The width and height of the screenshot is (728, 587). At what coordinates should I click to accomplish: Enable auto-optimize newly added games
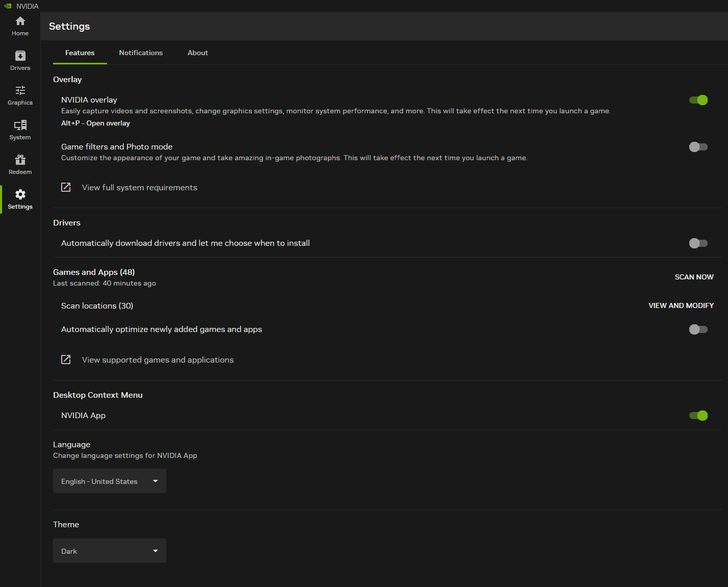[698, 329]
